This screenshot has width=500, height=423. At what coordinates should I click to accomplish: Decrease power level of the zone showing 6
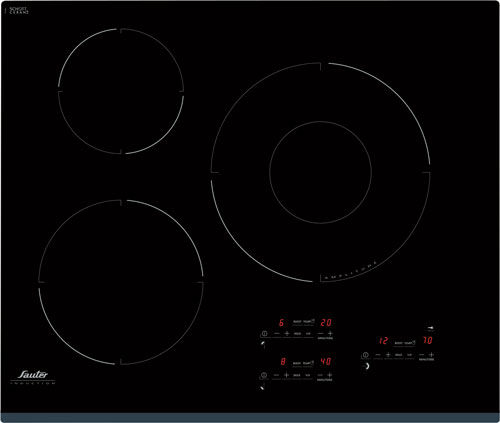(x=277, y=333)
